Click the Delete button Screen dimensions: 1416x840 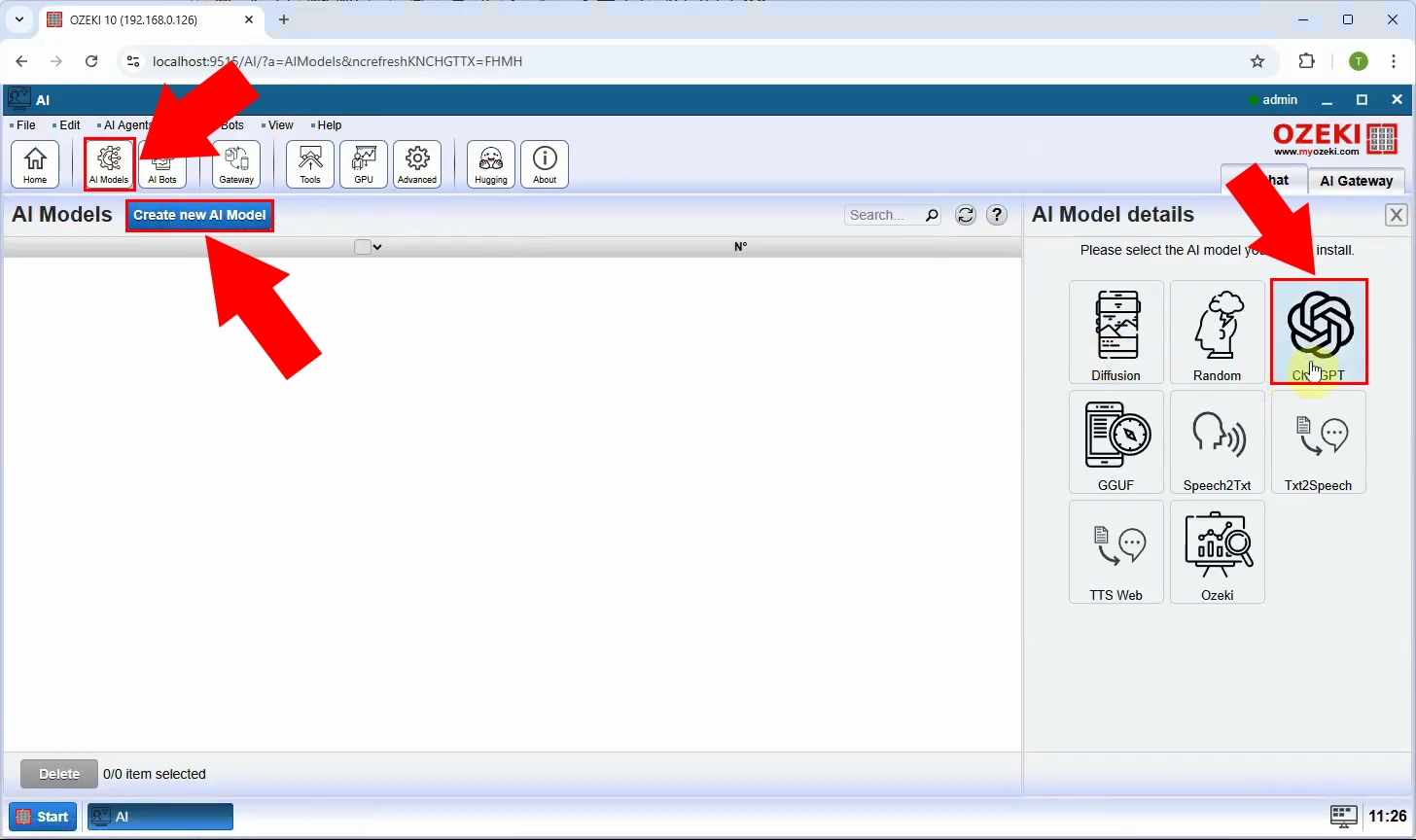59,774
